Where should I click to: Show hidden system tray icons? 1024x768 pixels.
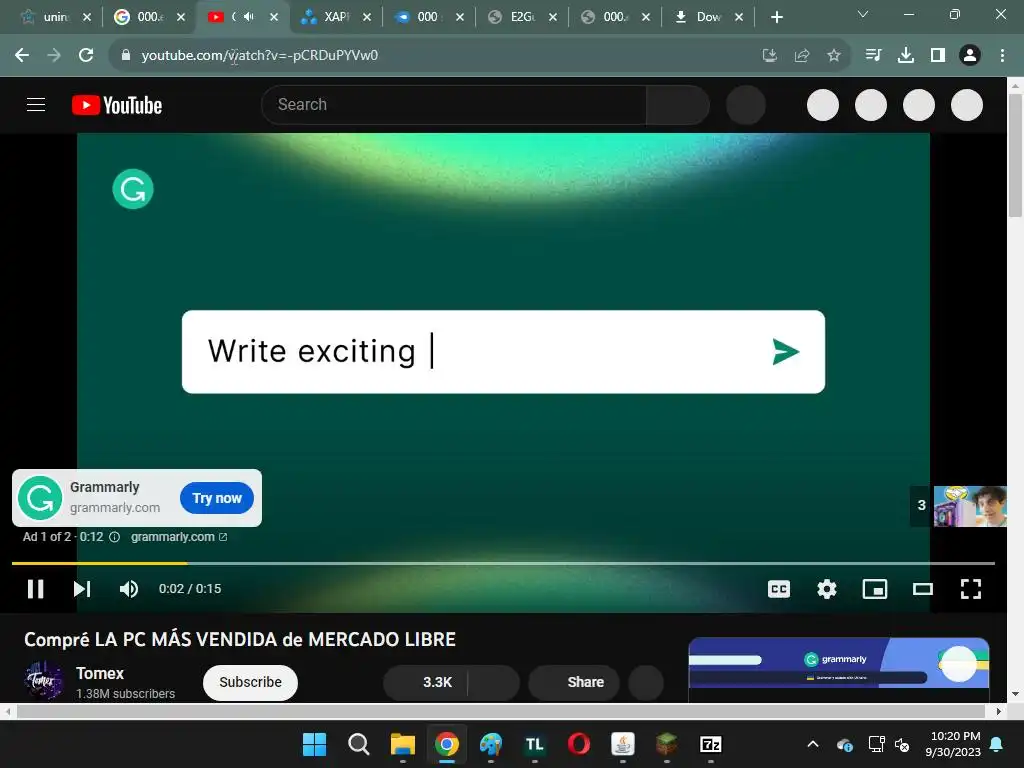pyautogui.click(x=813, y=744)
